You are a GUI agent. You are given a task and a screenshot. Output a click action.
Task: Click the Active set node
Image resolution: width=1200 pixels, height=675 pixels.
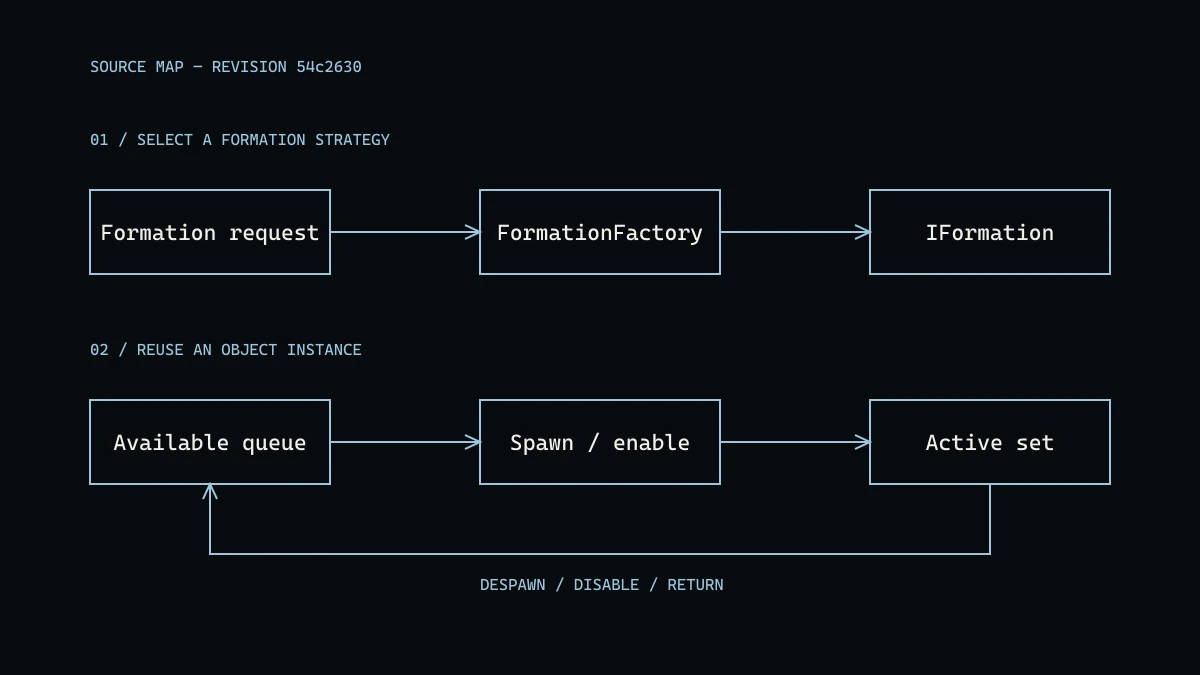[990, 442]
